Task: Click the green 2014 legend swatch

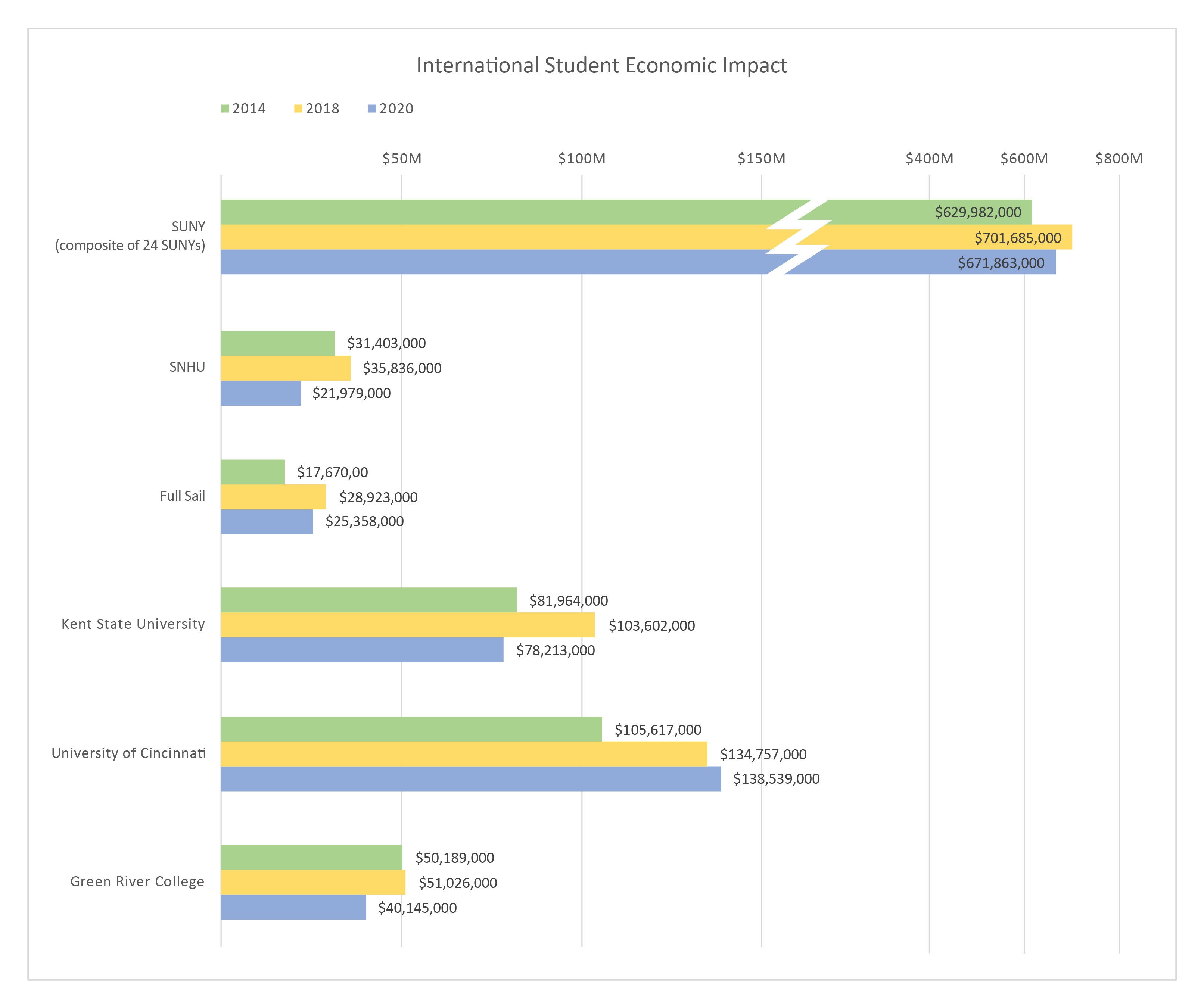Action: click(225, 109)
